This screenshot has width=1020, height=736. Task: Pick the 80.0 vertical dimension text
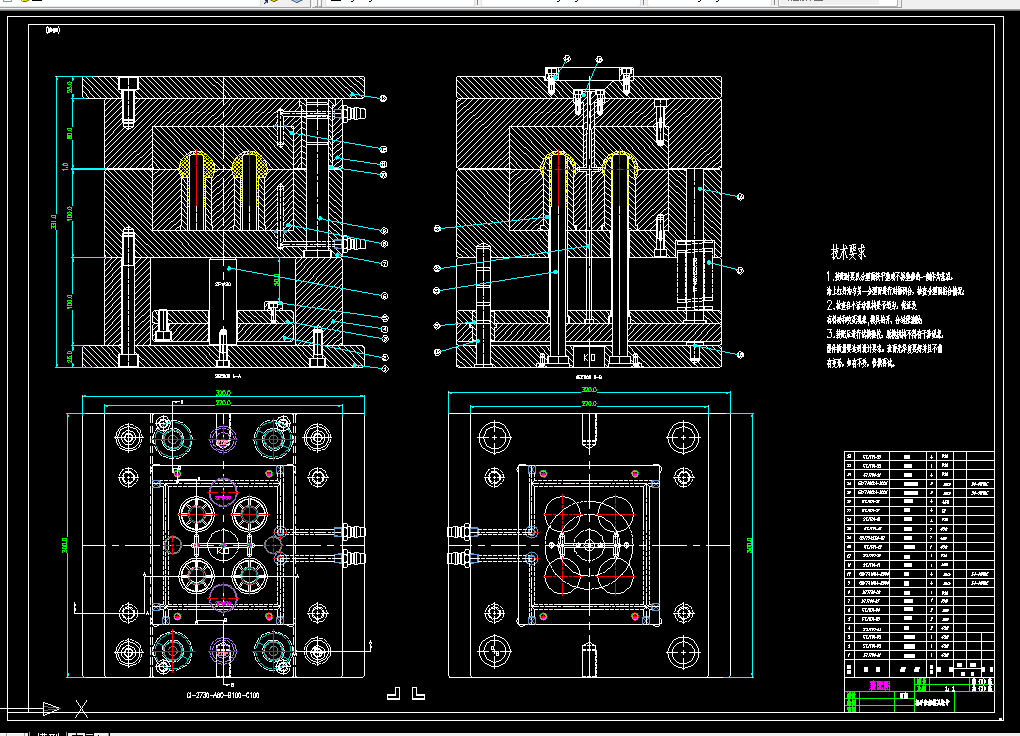70,133
